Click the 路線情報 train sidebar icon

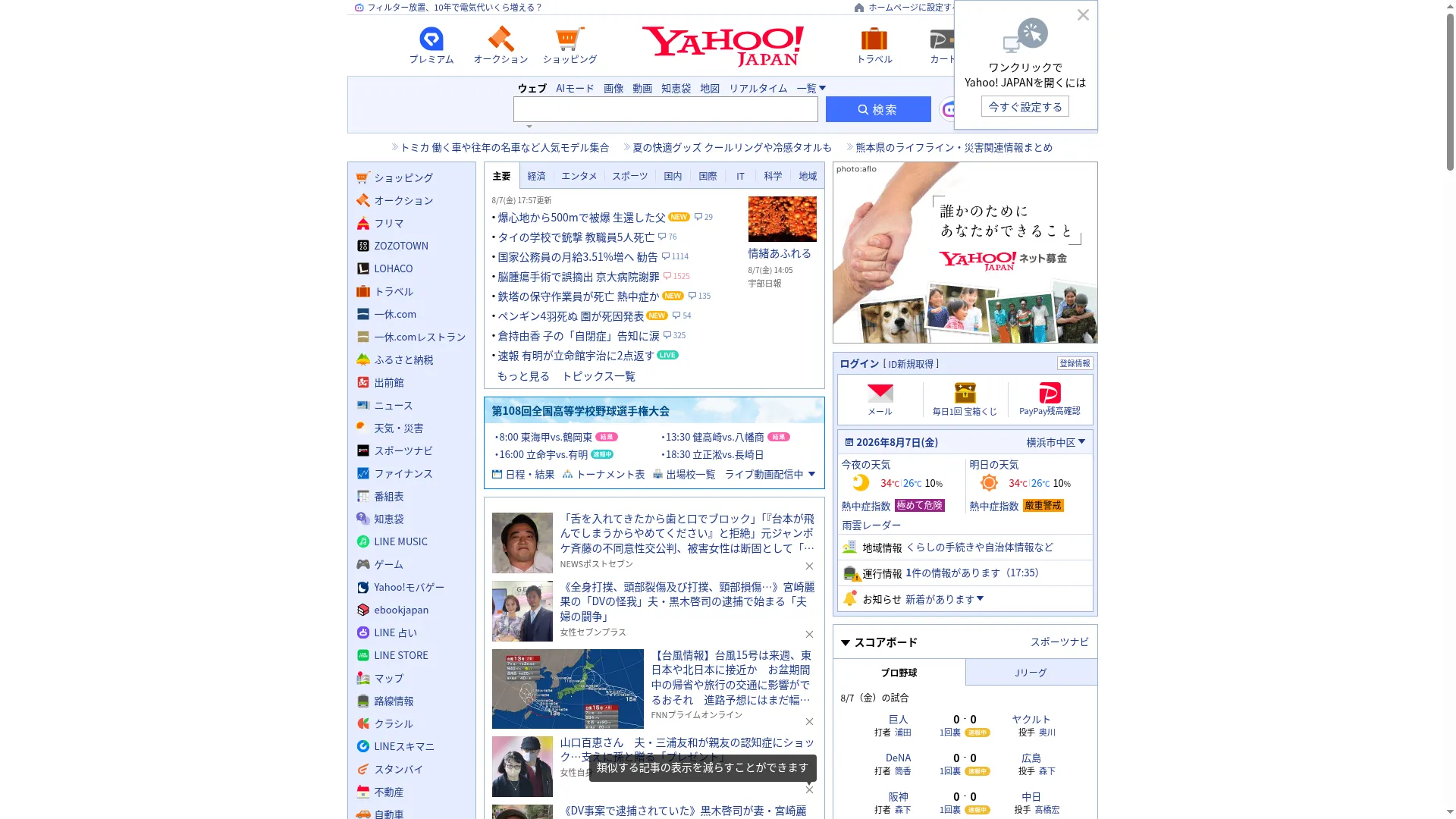coord(363,701)
